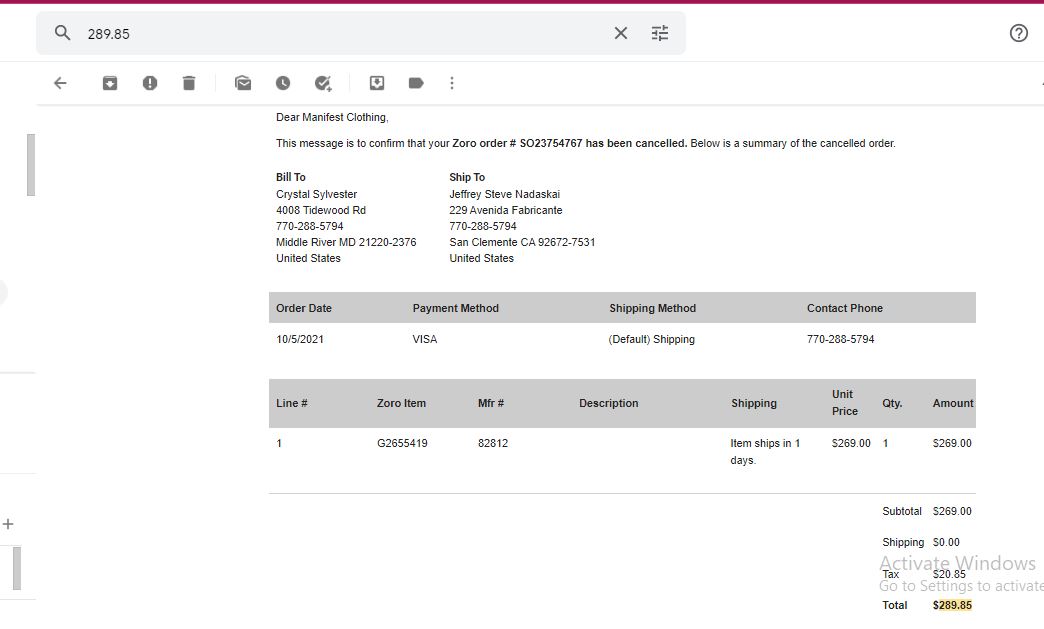Click (Default) Shipping value
Screen dimensions: 1044x629
click(x=652, y=339)
